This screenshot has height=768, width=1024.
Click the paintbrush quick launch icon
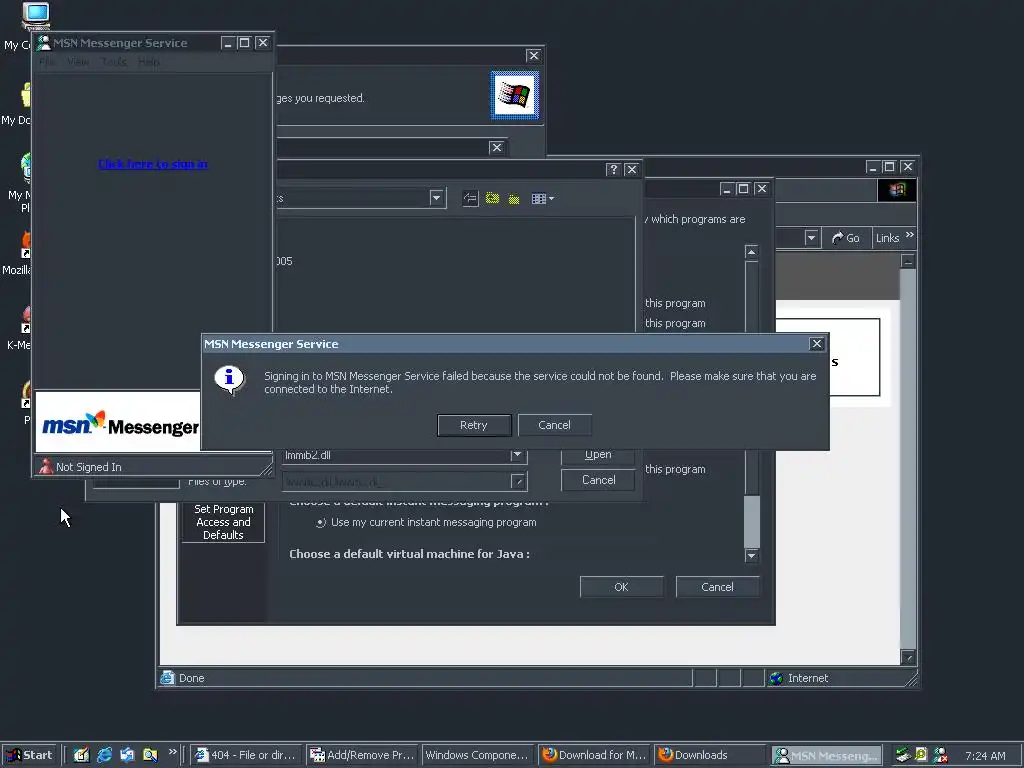(81, 755)
